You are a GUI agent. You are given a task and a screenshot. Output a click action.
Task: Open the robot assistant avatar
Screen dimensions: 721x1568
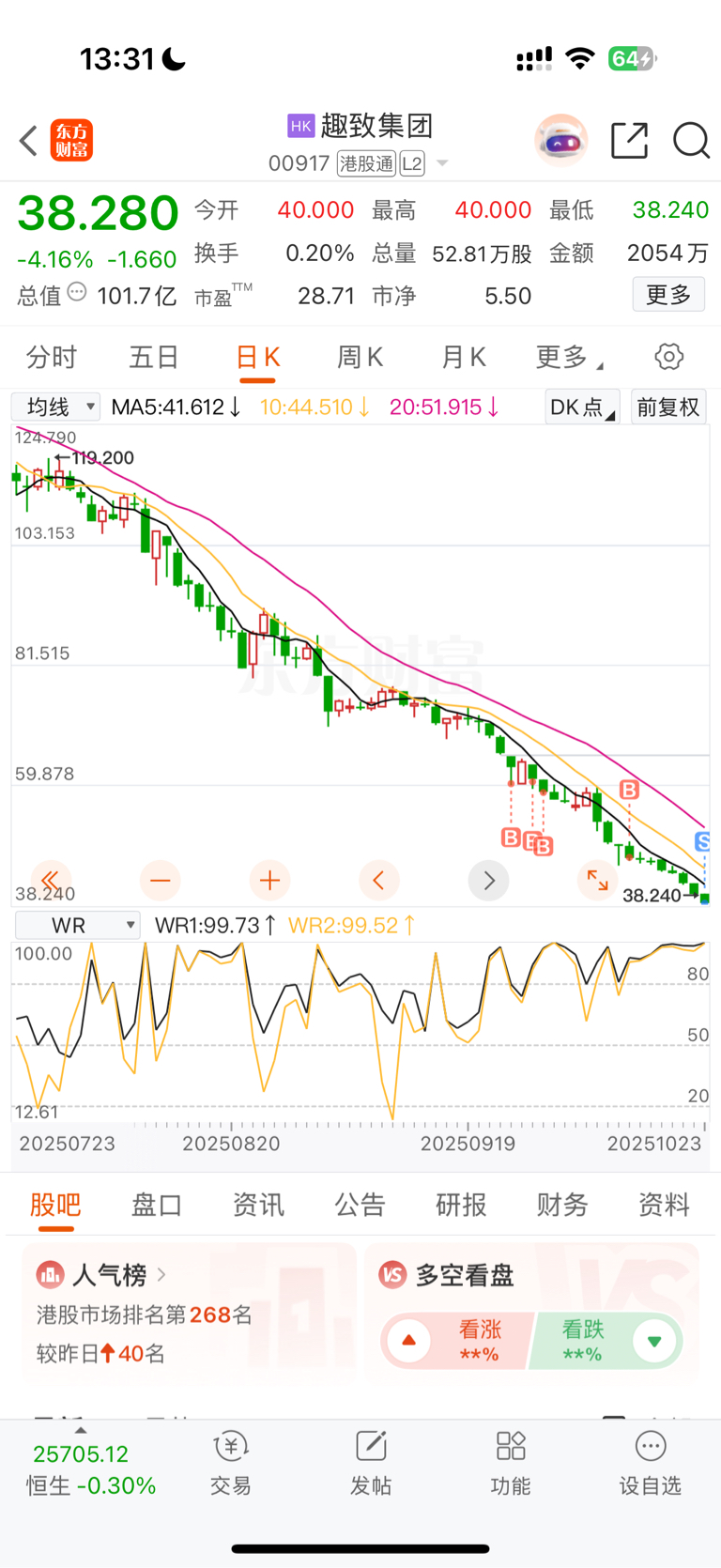(561, 141)
